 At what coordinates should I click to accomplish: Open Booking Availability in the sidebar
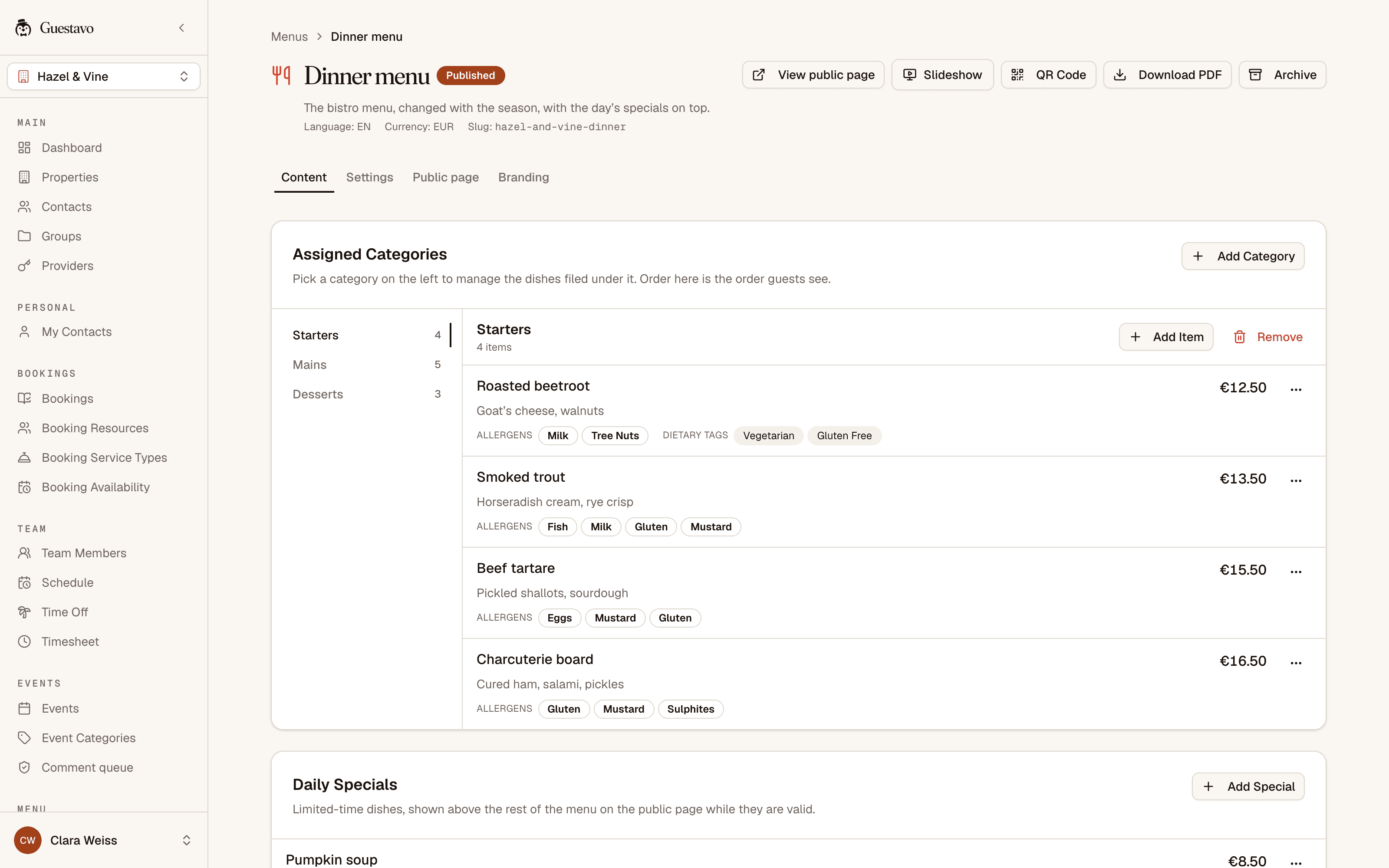[103, 487]
